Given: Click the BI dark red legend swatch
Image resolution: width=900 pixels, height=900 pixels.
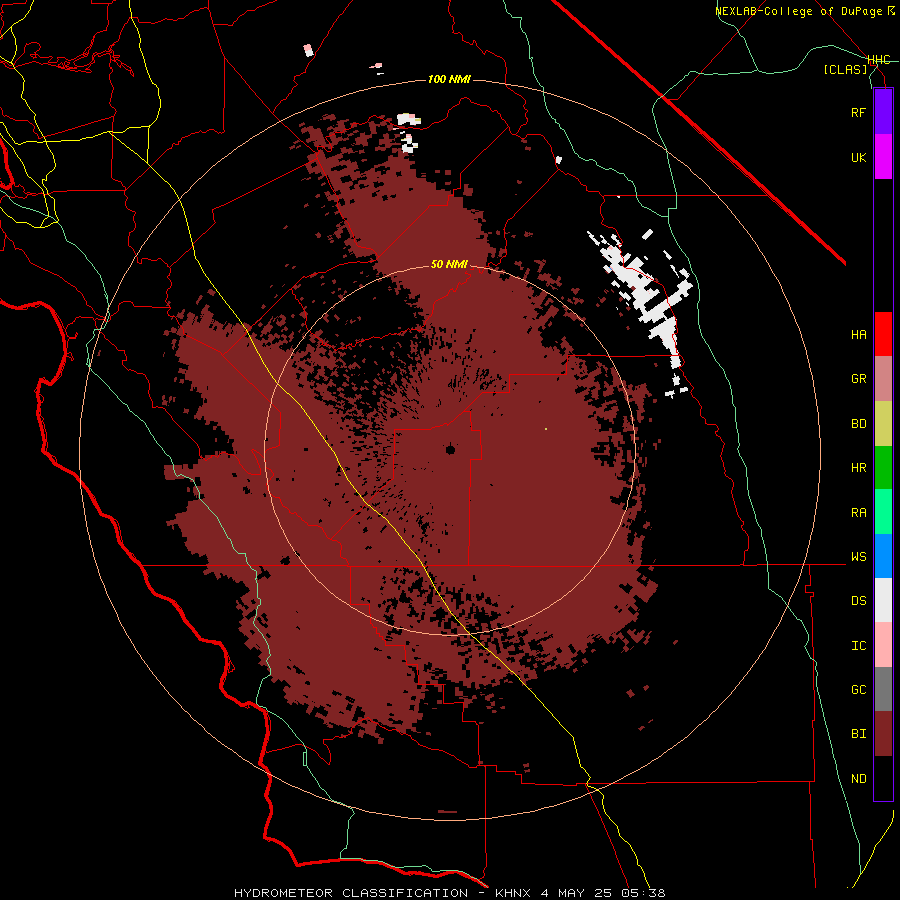Looking at the screenshot, I should coord(883,734).
